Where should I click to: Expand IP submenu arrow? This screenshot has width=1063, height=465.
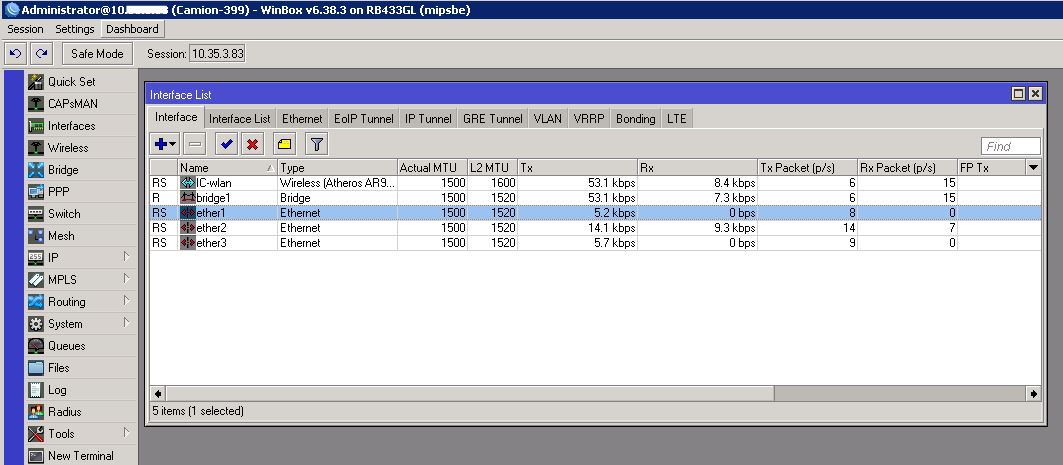pos(126,256)
